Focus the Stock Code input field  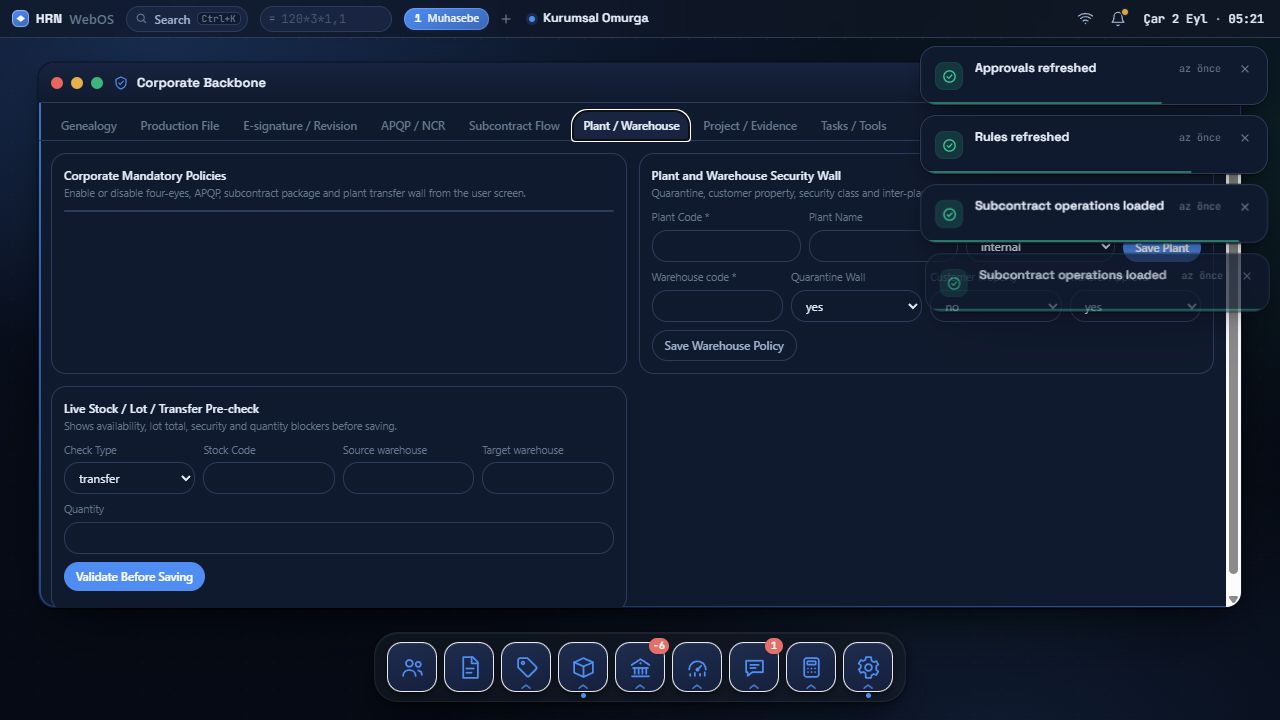[269, 478]
